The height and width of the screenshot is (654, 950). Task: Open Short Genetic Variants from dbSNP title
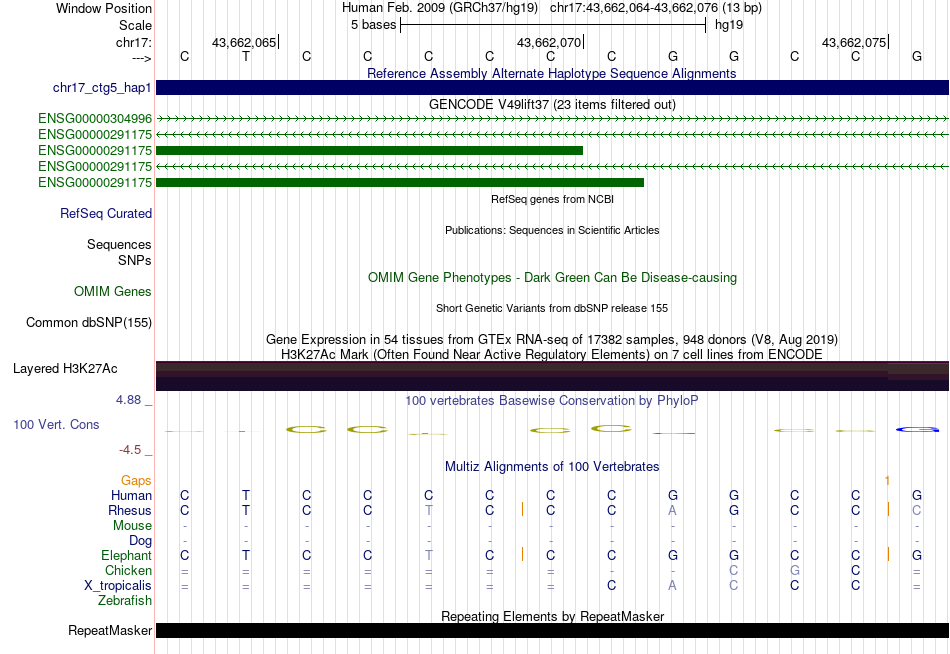coord(552,308)
